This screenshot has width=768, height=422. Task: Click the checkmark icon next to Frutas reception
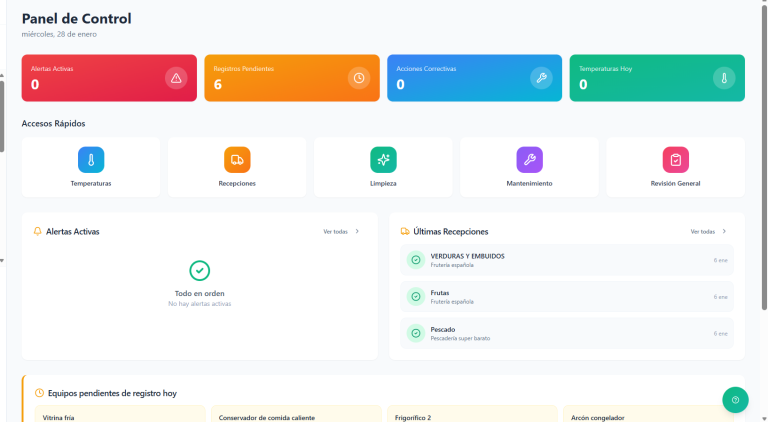tap(414, 297)
